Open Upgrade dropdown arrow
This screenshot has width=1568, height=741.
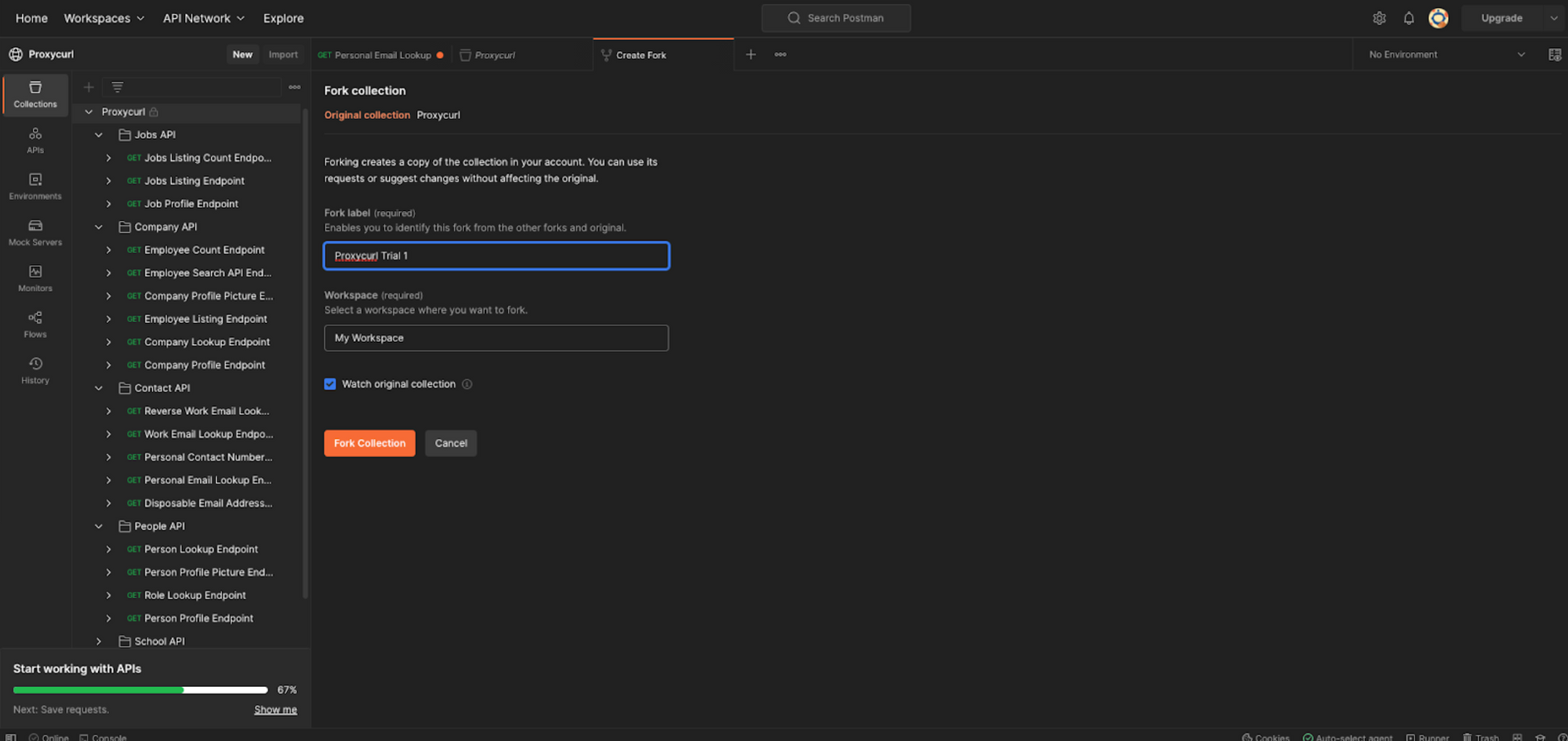pos(1554,18)
